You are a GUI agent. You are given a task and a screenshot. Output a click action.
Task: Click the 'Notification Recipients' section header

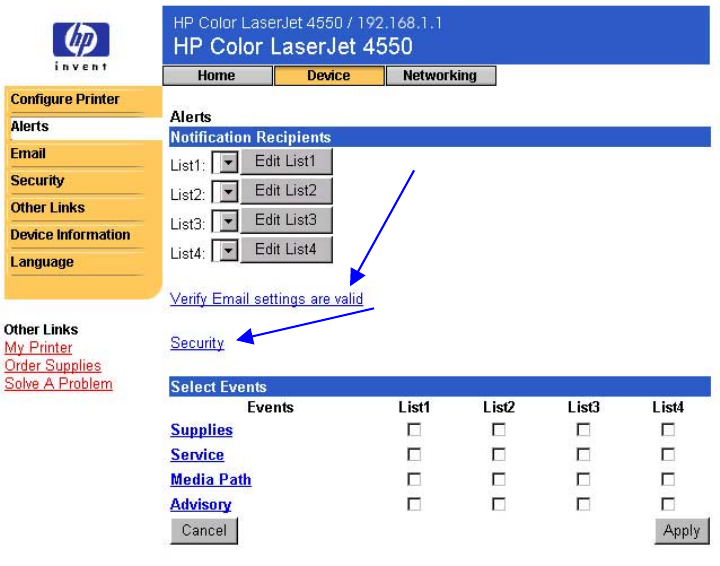pyautogui.click(x=439, y=137)
